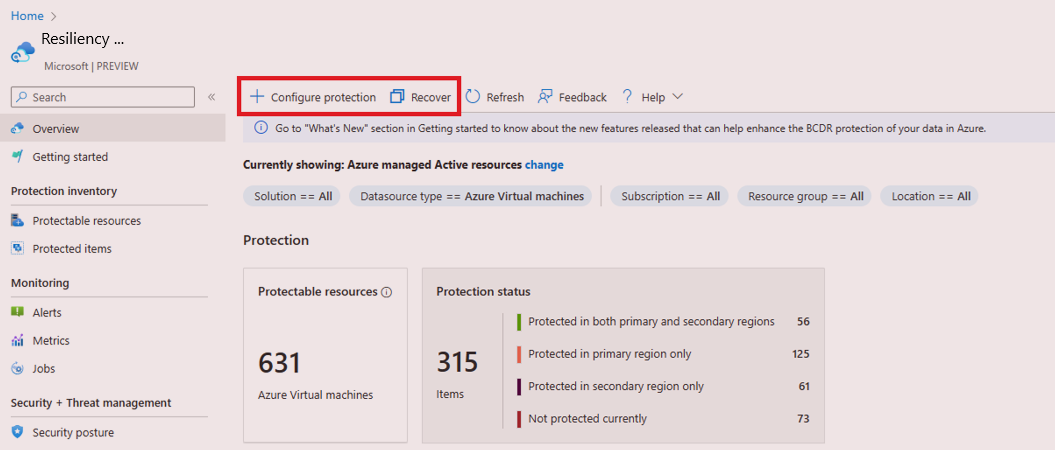The image size is (1055, 450).
Task: Click 'Protected in primary region only' row
Action: 663,354
